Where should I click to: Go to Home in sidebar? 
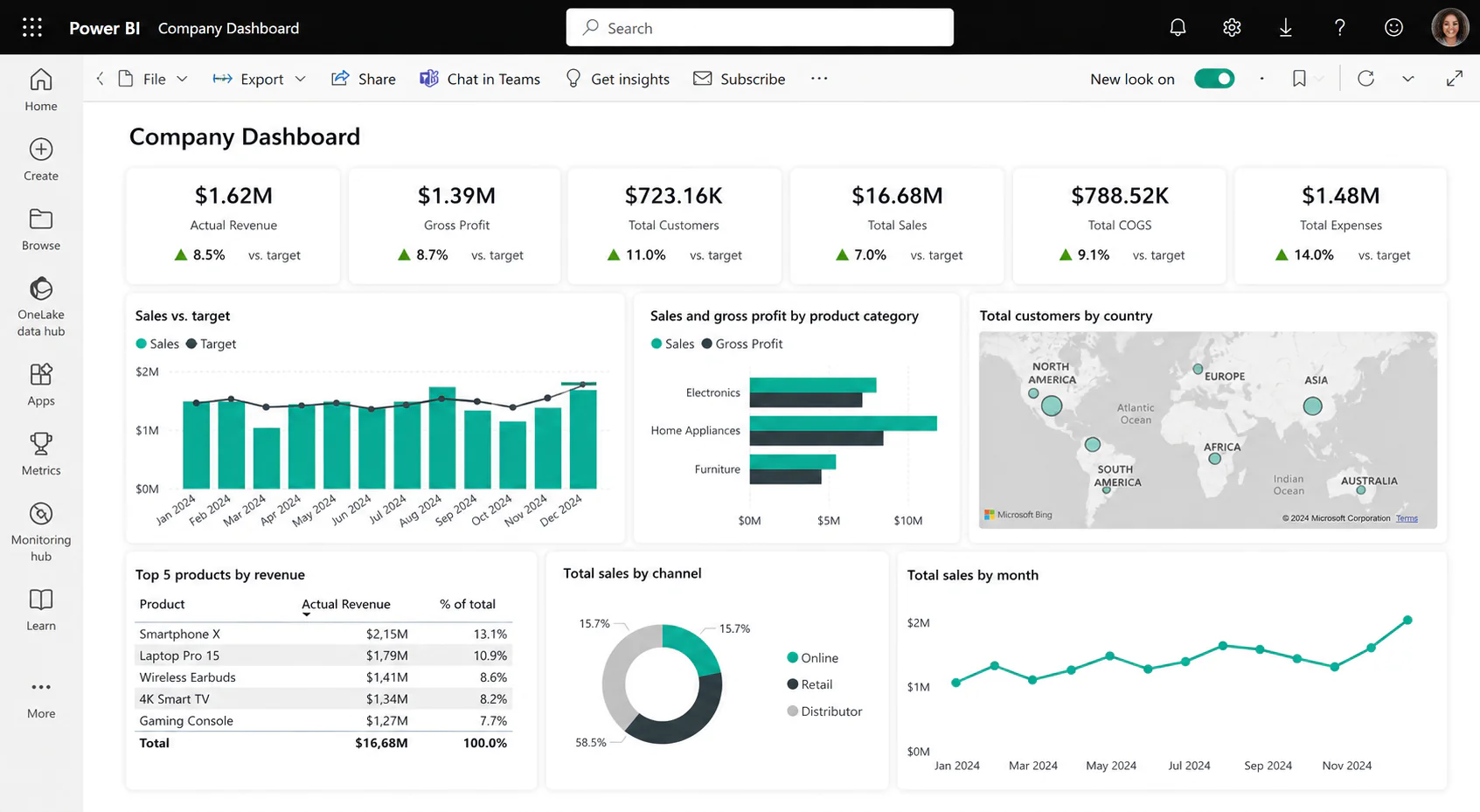tap(41, 90)
